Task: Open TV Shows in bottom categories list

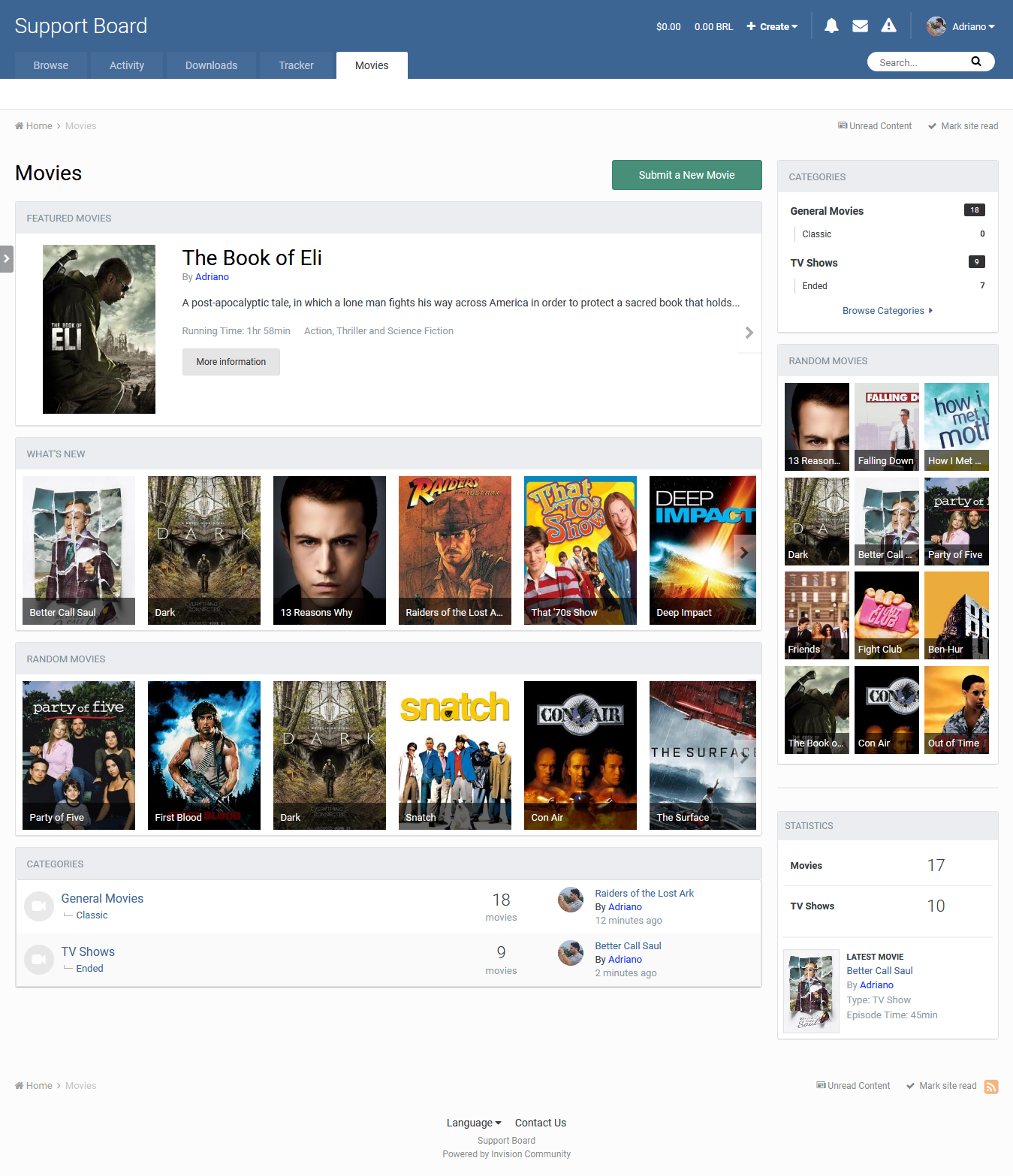Action: [x=88, y=952]
